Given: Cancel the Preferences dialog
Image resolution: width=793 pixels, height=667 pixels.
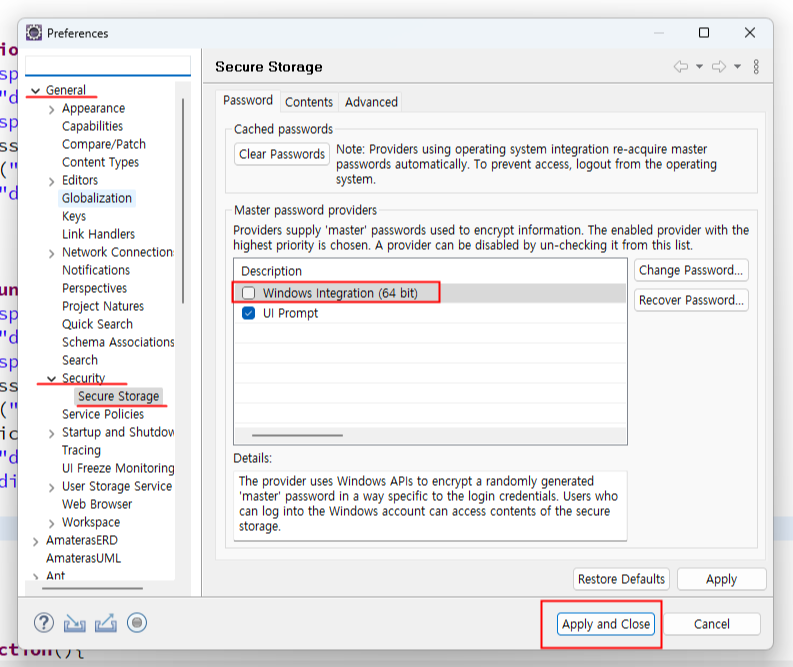Looking at the screenshot, I should 712,624.
